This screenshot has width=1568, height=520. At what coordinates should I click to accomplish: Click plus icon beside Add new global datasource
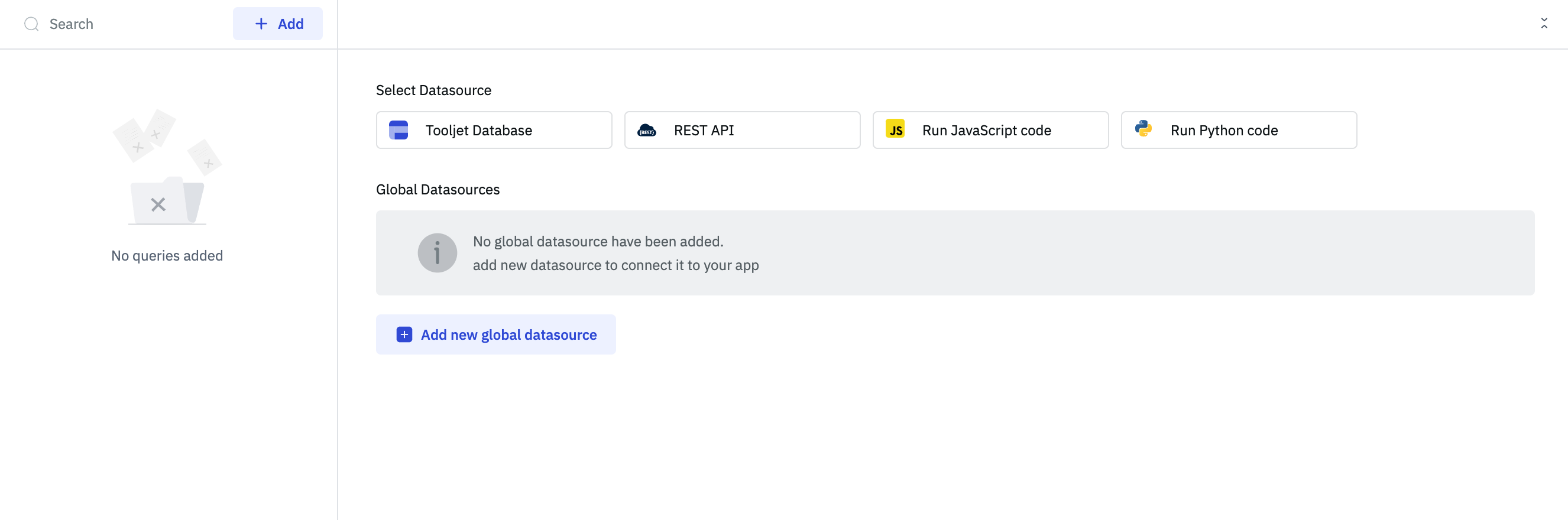click(x=404, y=334)
